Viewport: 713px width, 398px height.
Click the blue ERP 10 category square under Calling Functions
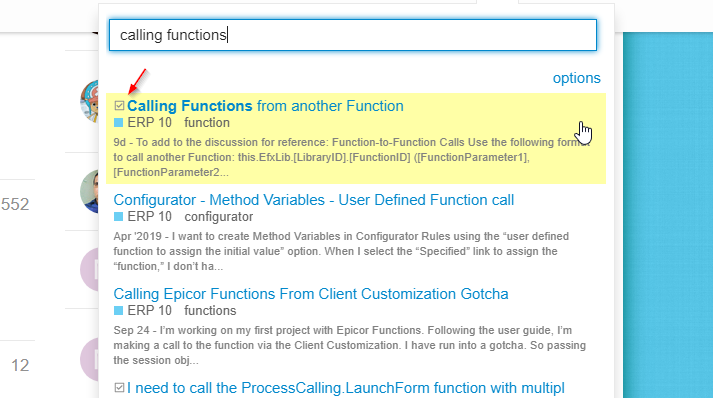118,123
